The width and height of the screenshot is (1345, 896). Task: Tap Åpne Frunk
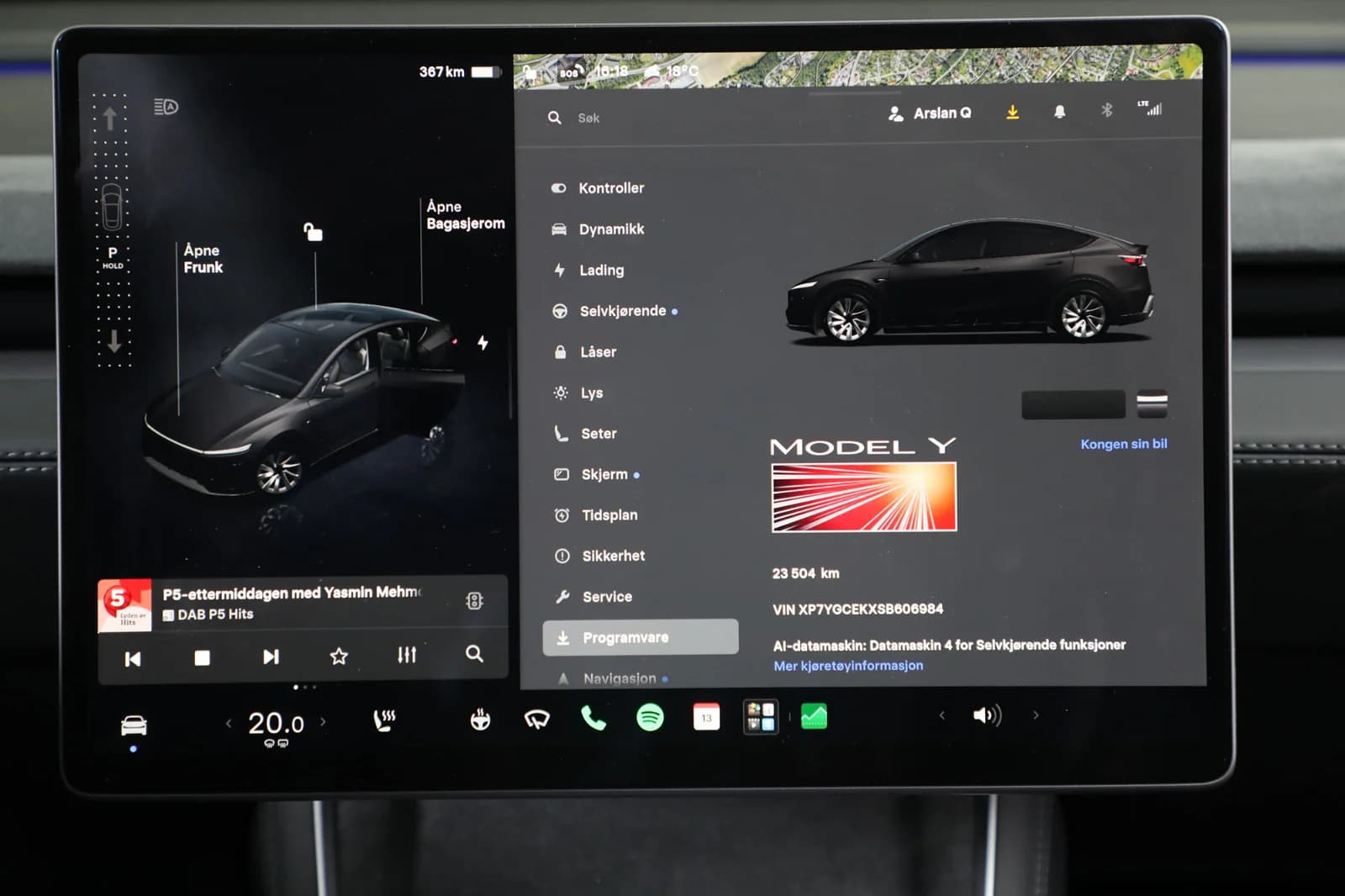click(203, 259)
